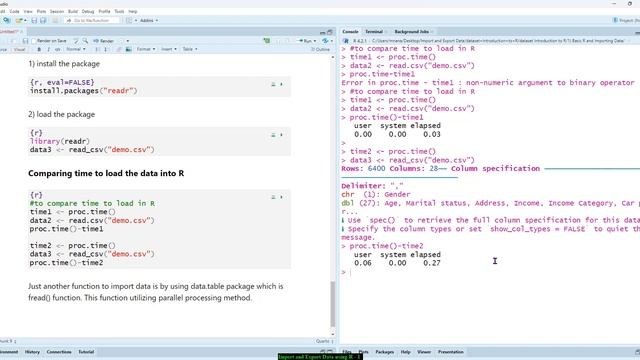The image size is (640, 360).
Task: Switch to the Connections tab
Action: coord(59,352)
